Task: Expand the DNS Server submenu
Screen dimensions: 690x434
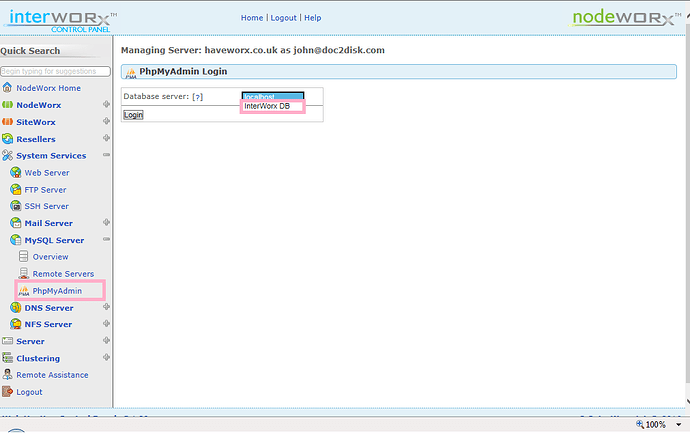Action: click(x=106, y=307)
